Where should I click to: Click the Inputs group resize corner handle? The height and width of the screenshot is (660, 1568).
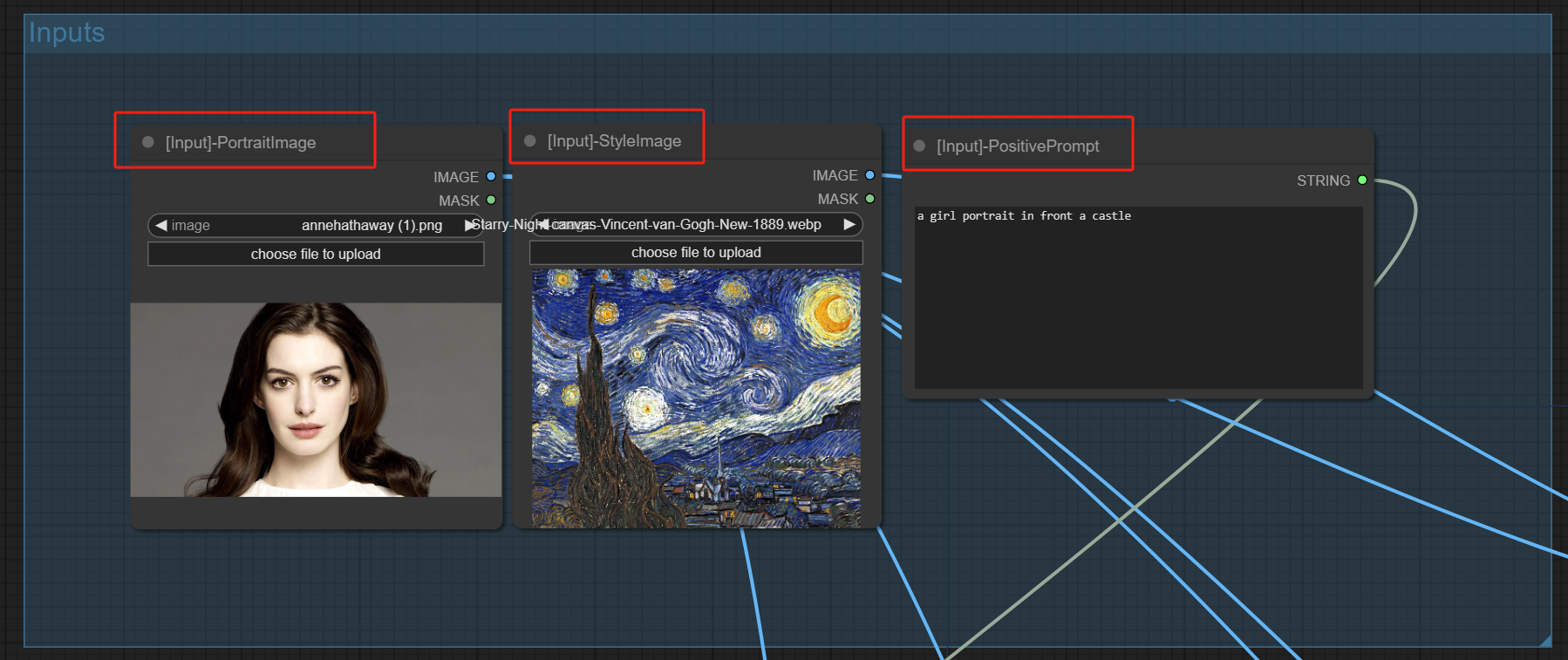click(1545, 641)
